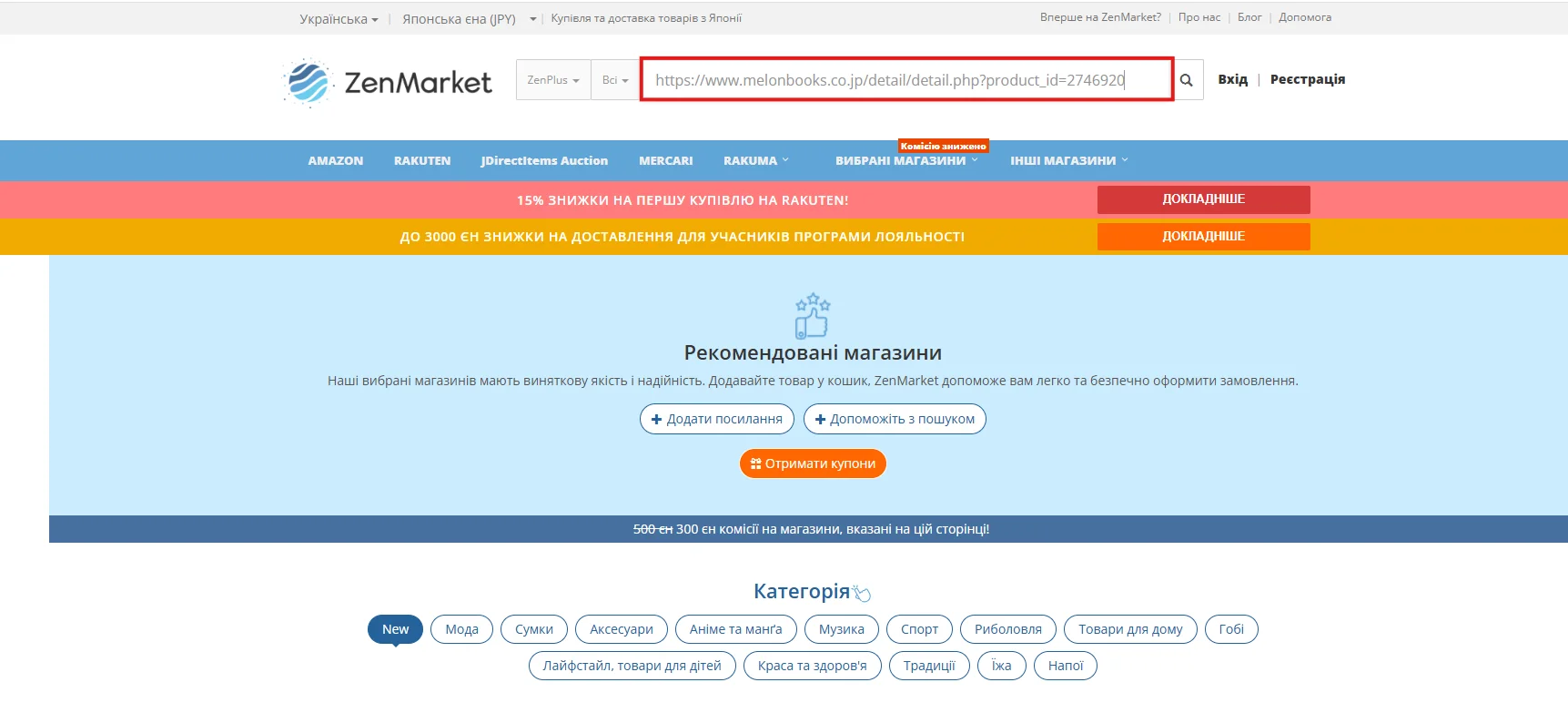Open the Українська language dropdown
This screenshot has height=713, width=1568.
[339, 18]
